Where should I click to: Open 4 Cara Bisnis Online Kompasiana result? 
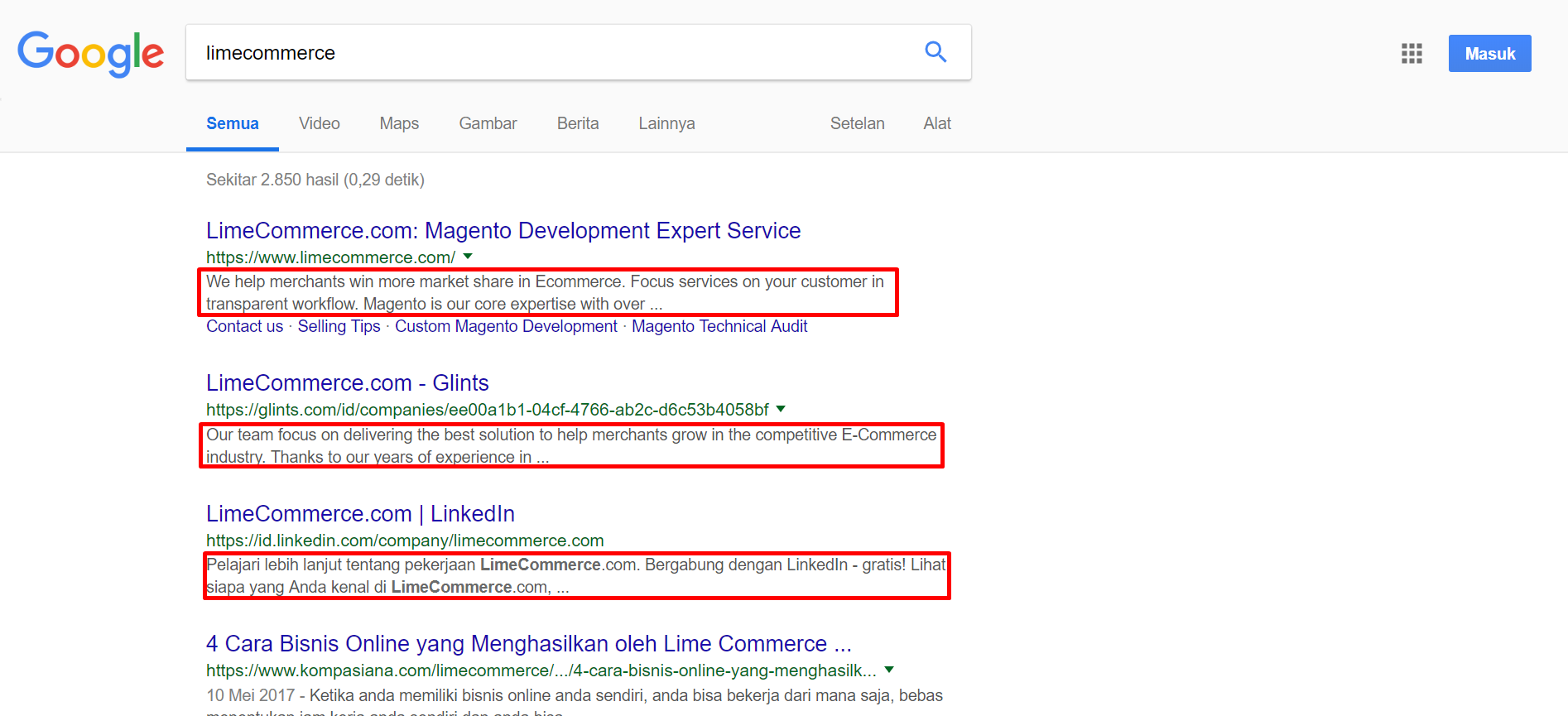click(x=529, y=643)
